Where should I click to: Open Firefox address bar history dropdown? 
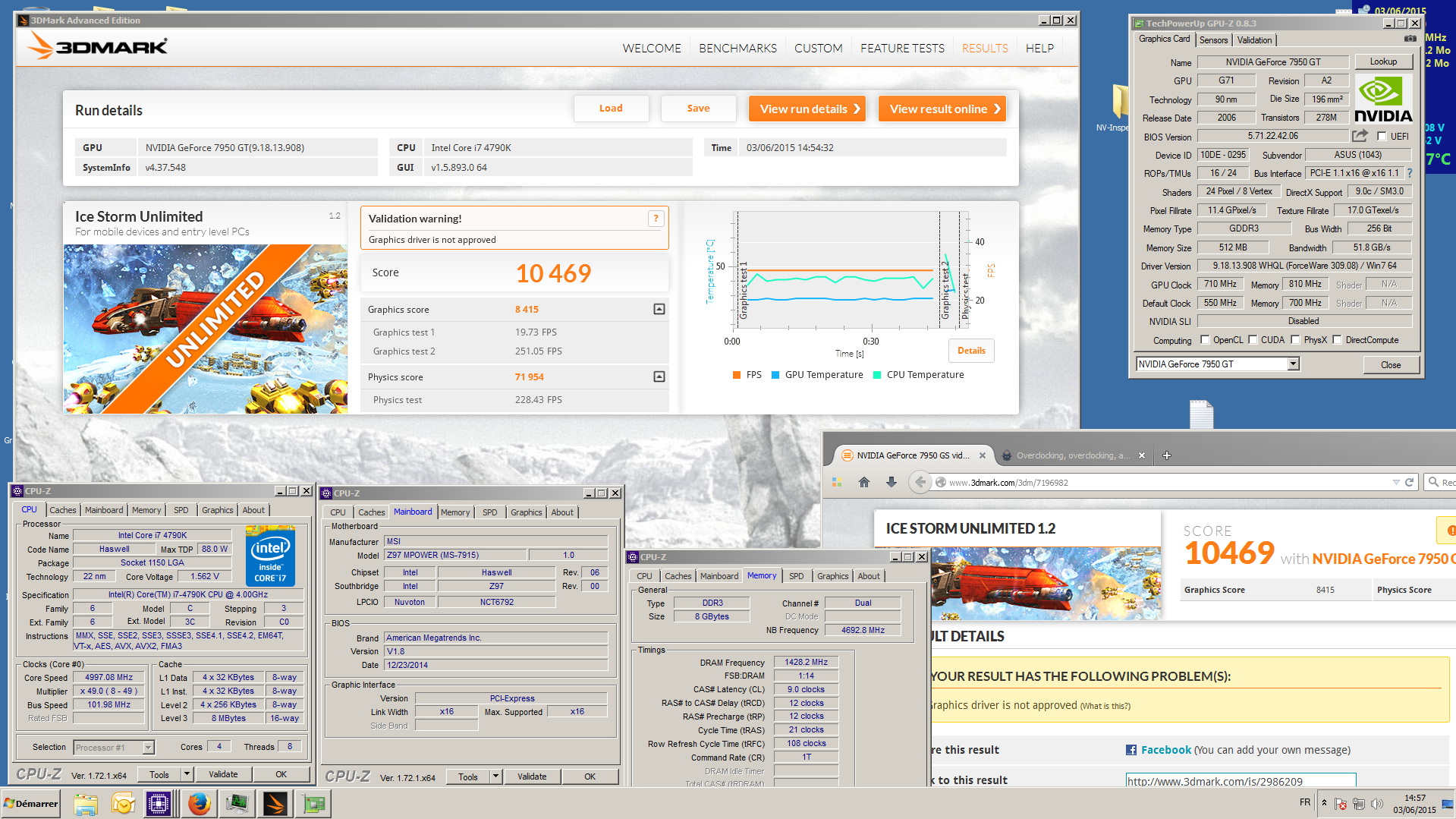tap(1396, 482)
